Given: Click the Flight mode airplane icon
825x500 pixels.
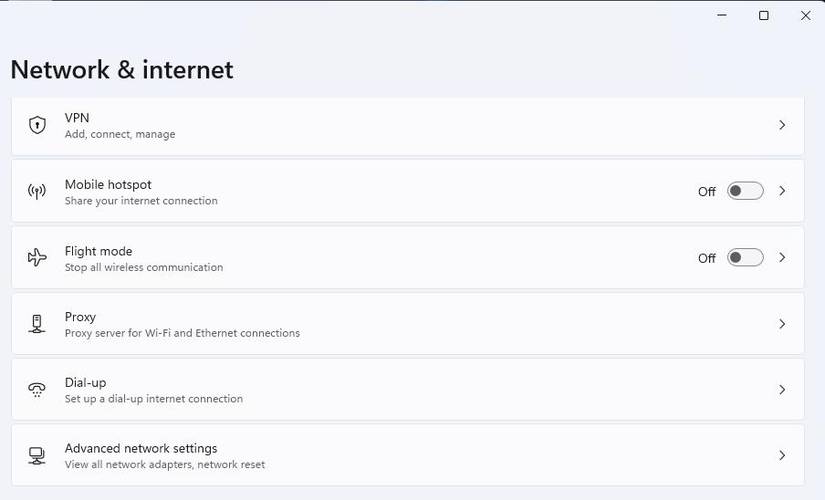Looking at the screenshot, I should pos(37,258).
